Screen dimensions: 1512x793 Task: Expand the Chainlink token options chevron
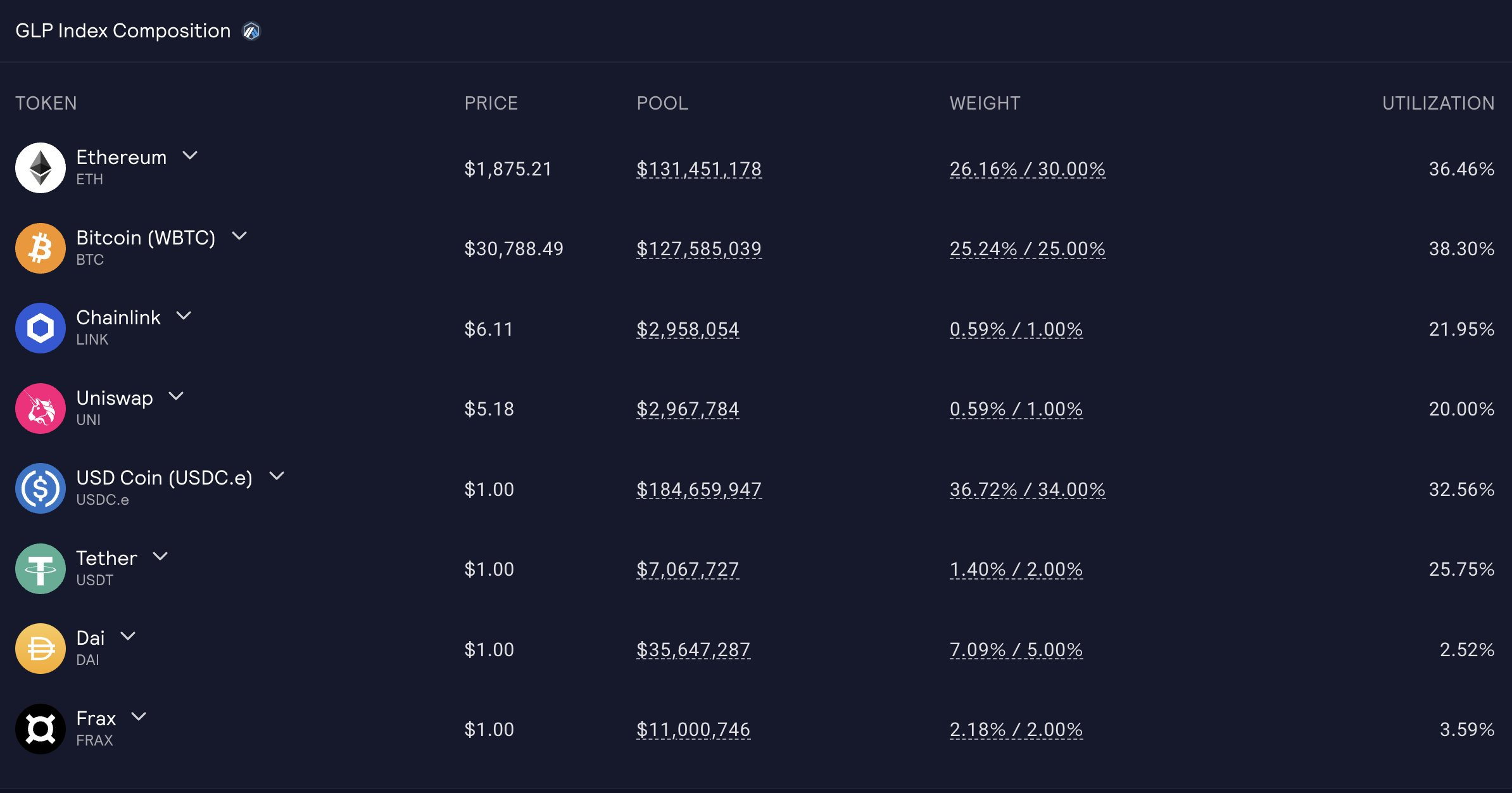point(184,315)
